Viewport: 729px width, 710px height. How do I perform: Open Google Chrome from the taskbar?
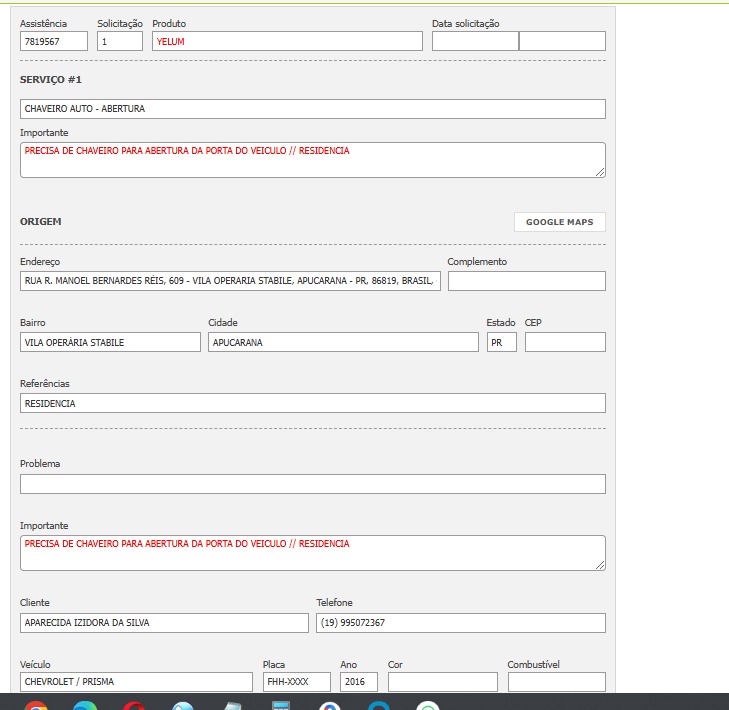(x=36, y=705)
